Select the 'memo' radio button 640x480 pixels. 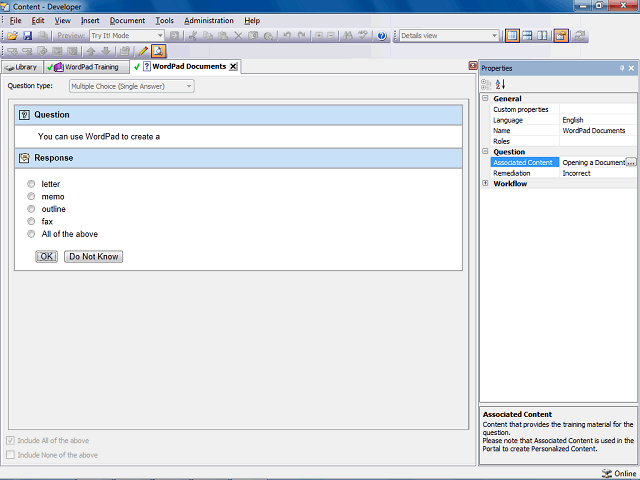31,196
